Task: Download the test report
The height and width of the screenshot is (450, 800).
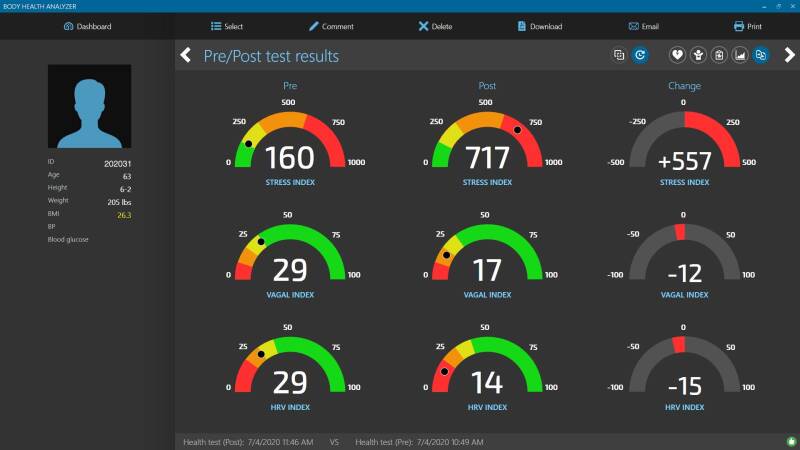Action: pos(540,27)
